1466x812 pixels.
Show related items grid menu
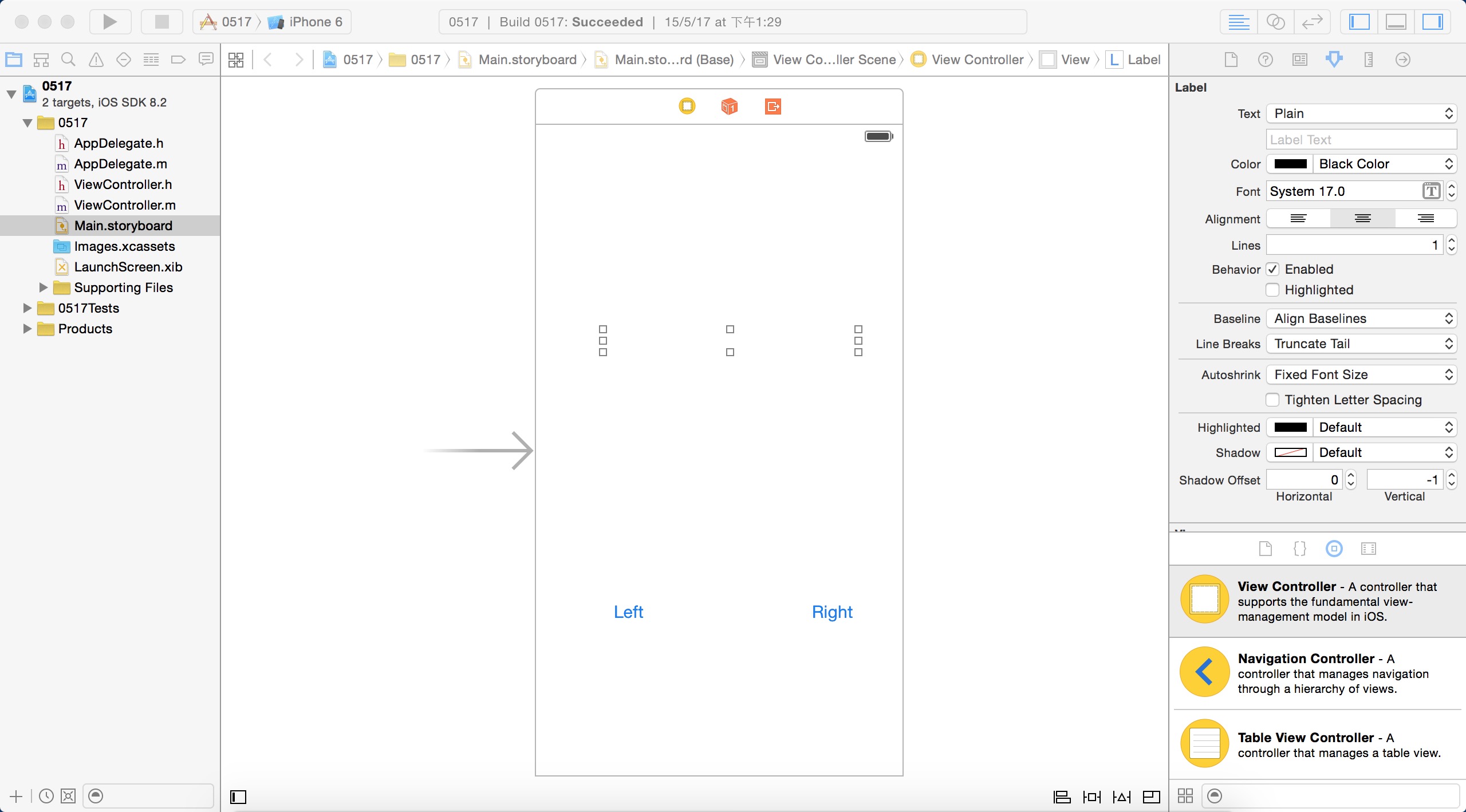click(236, 60)
